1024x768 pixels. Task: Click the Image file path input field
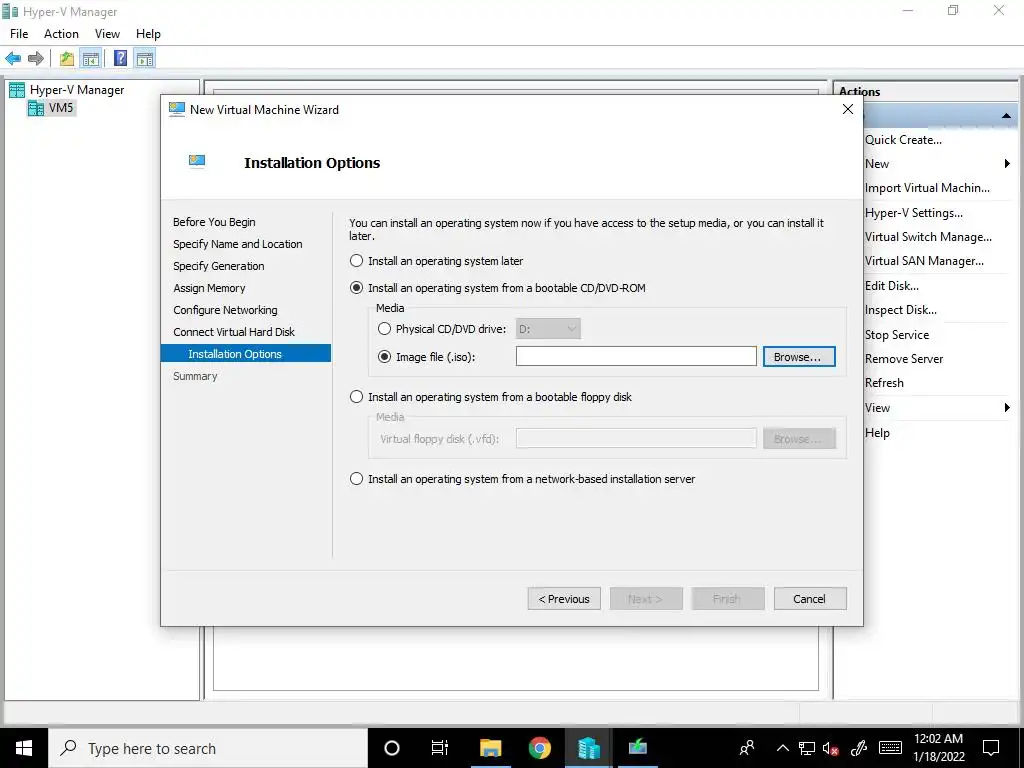tap(636, 357)
